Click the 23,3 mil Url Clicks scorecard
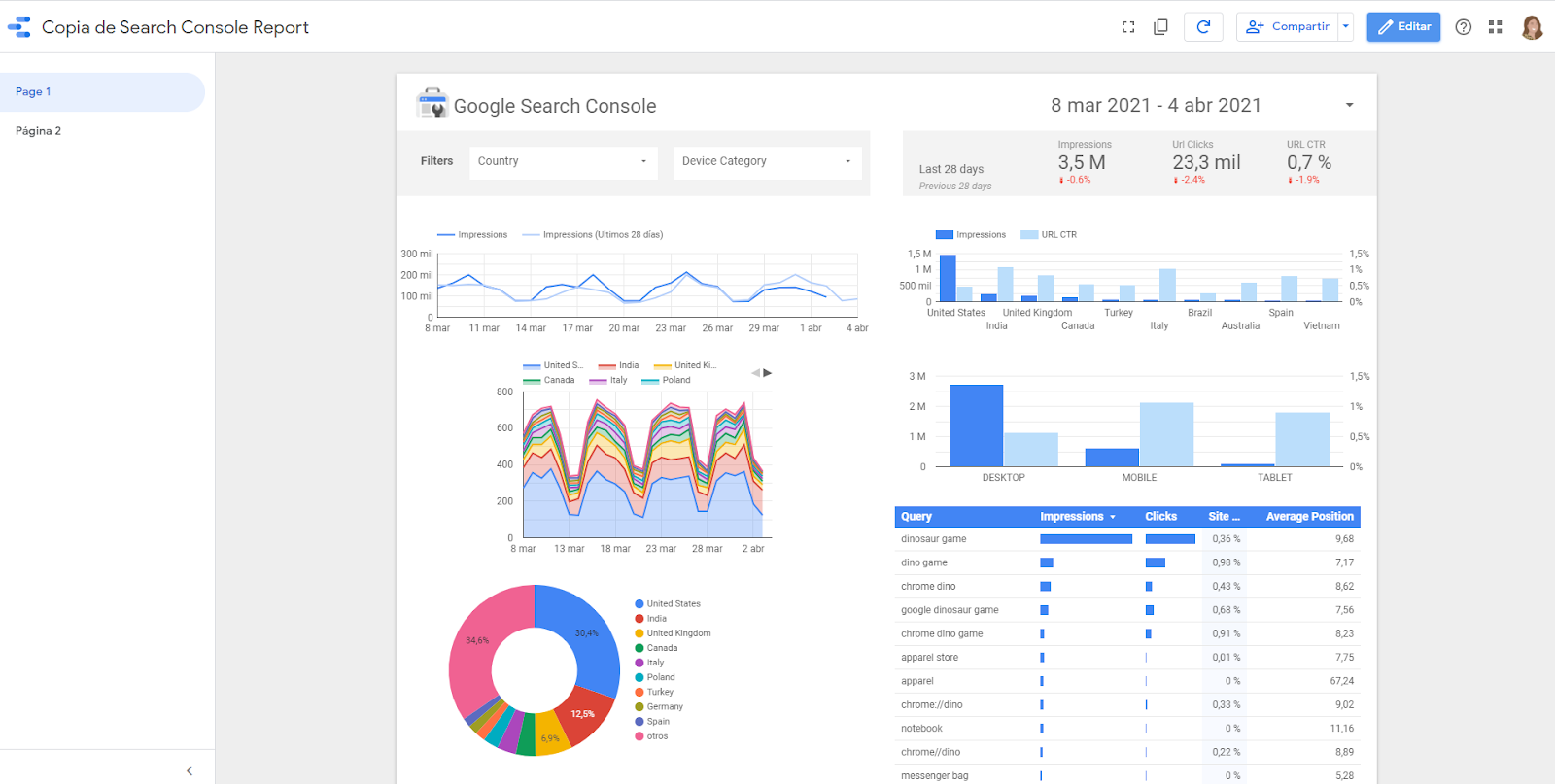1555x784 pixels. (1206, 163)
